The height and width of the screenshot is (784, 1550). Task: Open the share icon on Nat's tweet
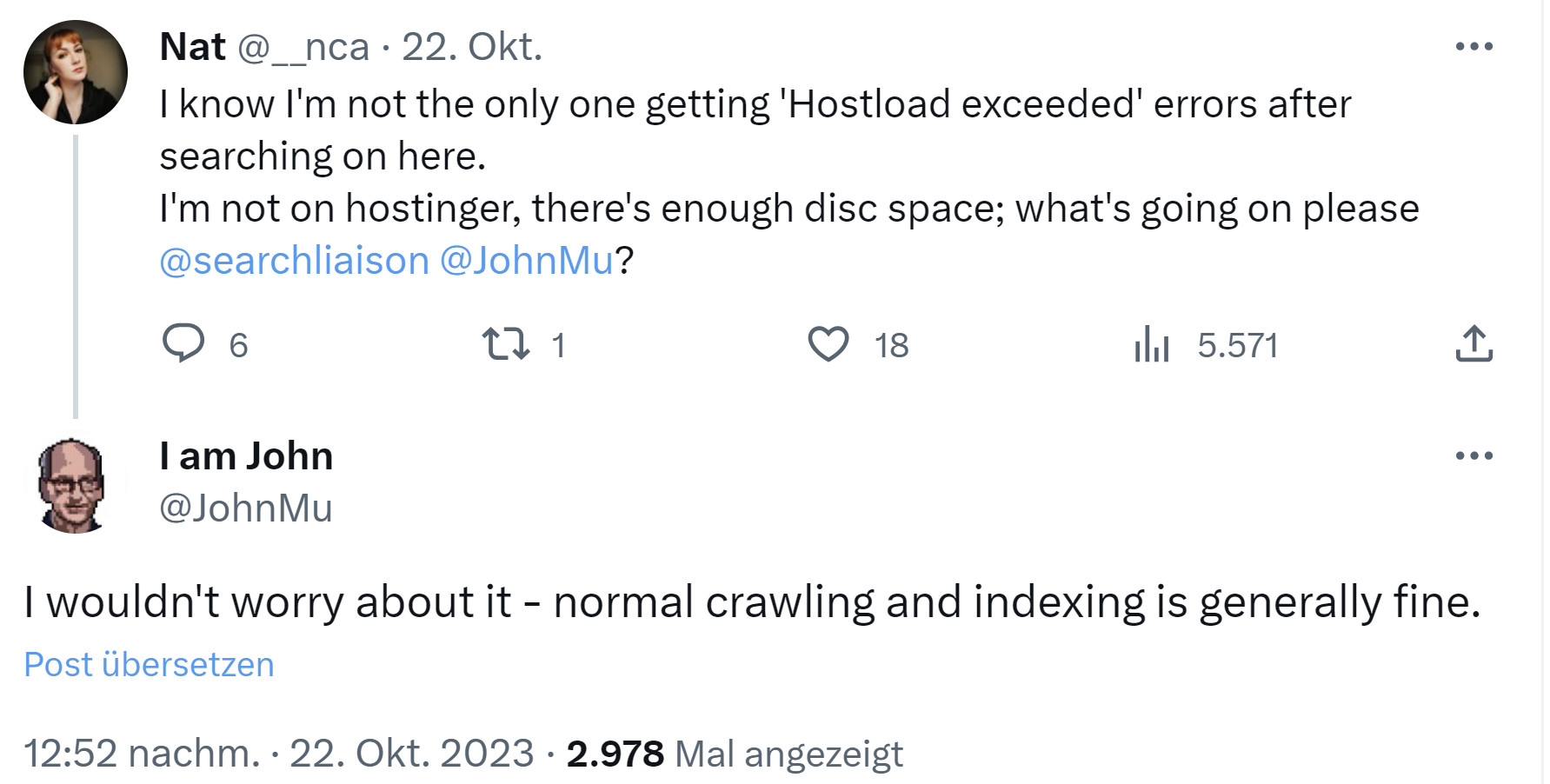[x=1475, y=345]
